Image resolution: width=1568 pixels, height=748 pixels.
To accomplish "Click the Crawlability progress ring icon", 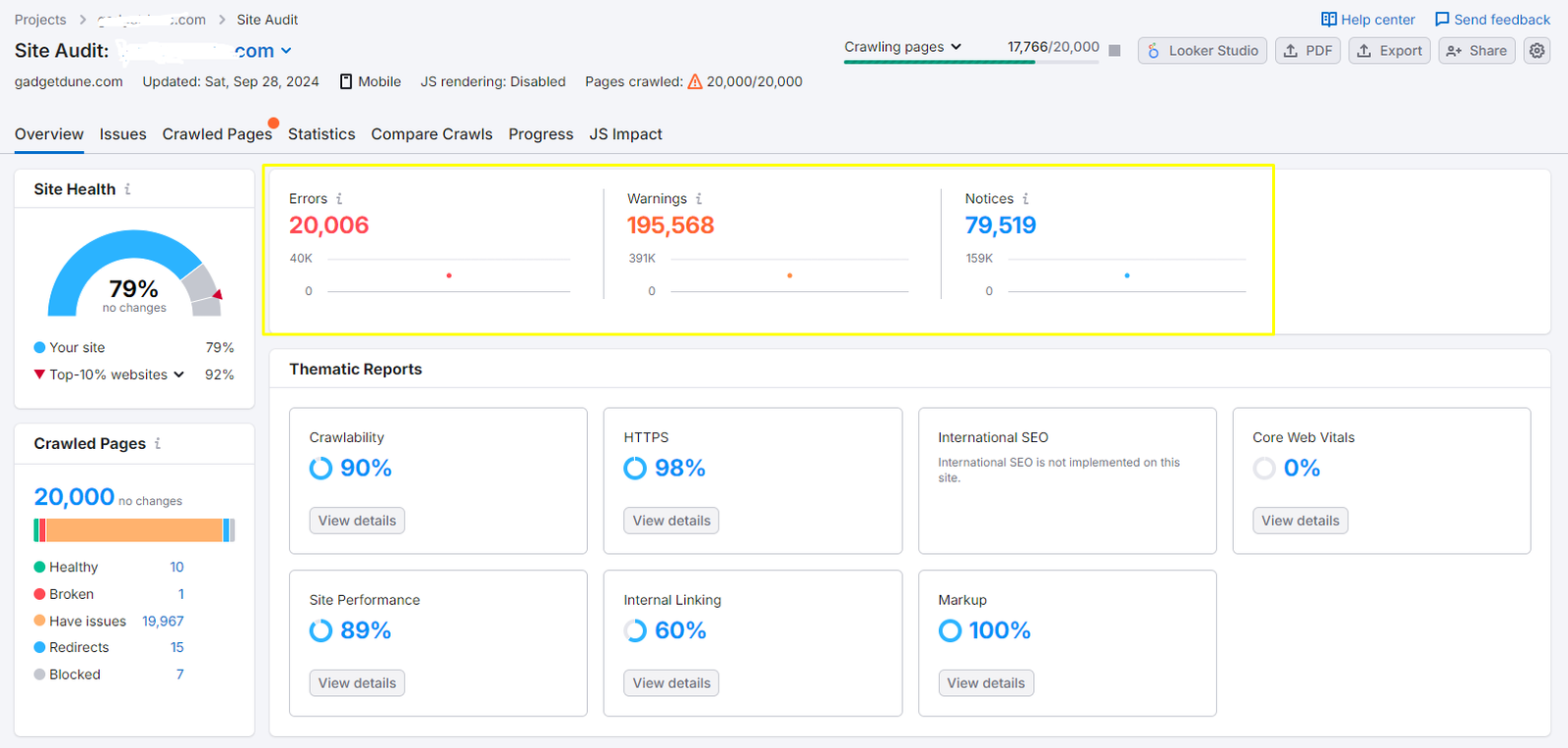I will coord(320,469).
